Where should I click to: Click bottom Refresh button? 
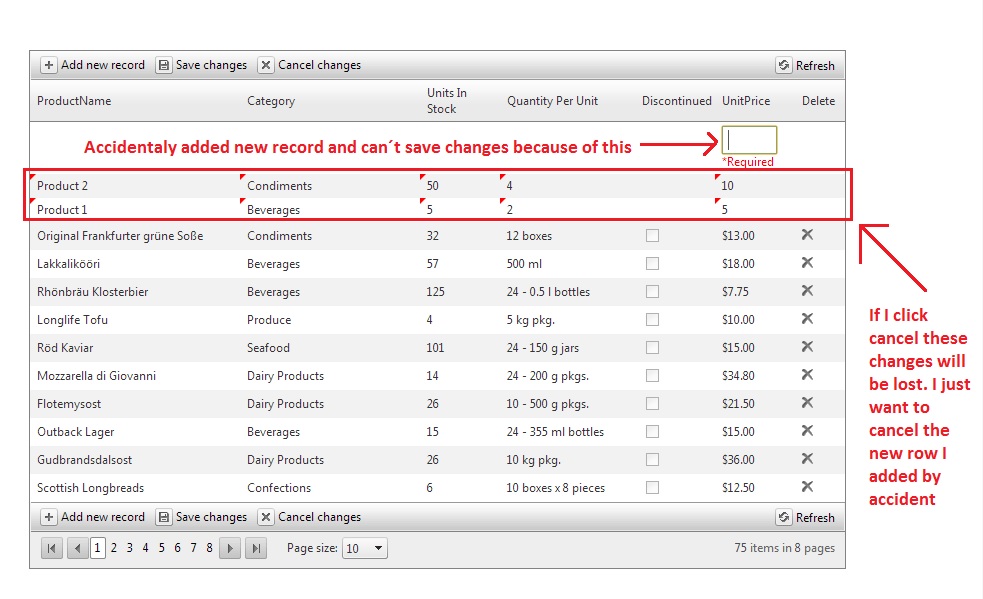(806, 517)
